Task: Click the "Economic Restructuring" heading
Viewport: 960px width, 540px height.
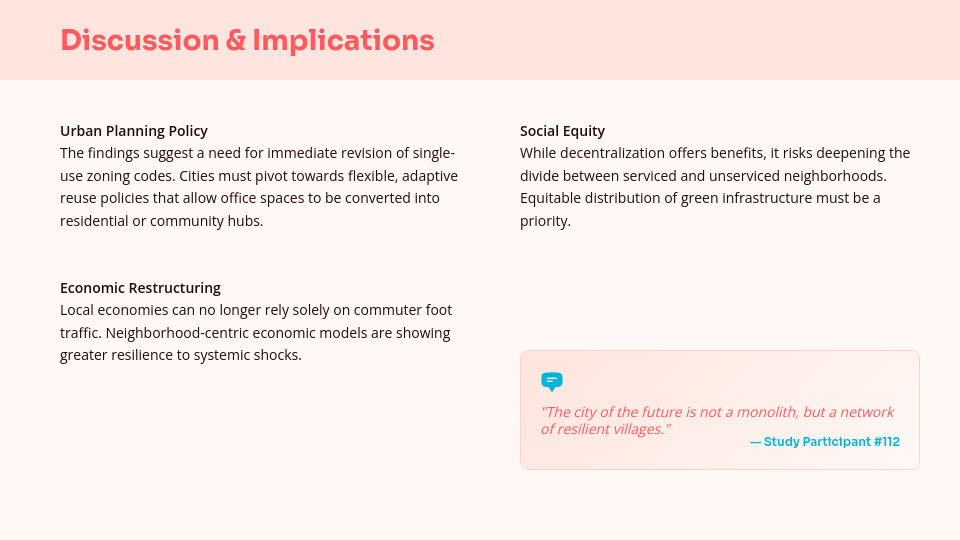Action: [x=140, y=288]
